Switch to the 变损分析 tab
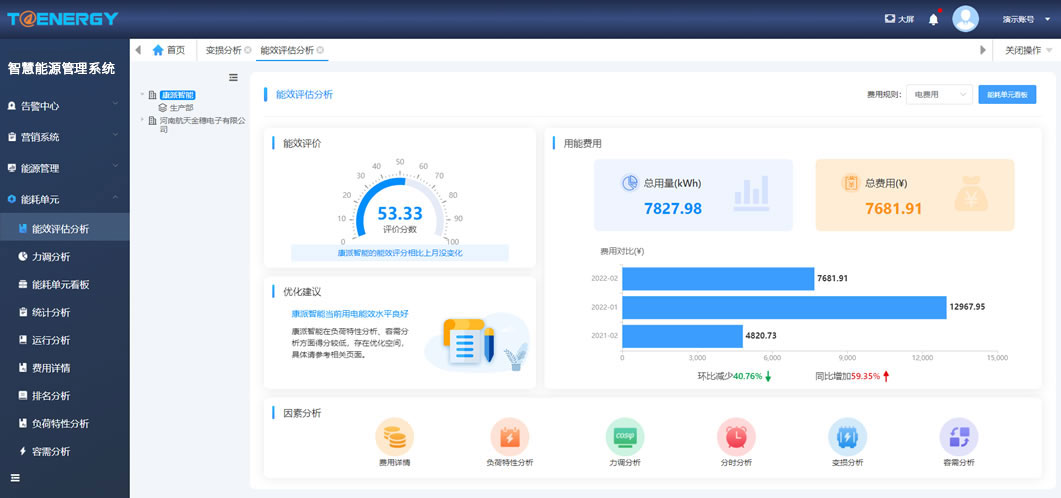This screenshot has width=1061, height=498. [223, 50]
